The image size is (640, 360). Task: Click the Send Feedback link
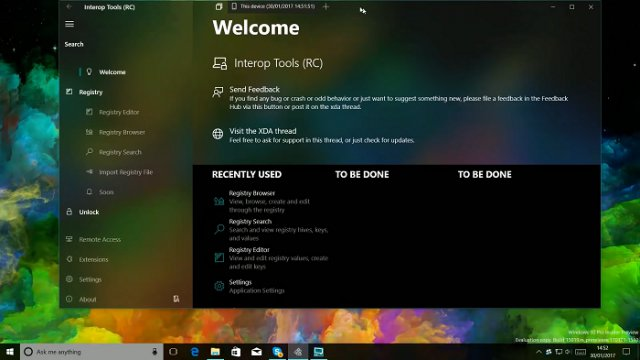coord(254,89)
